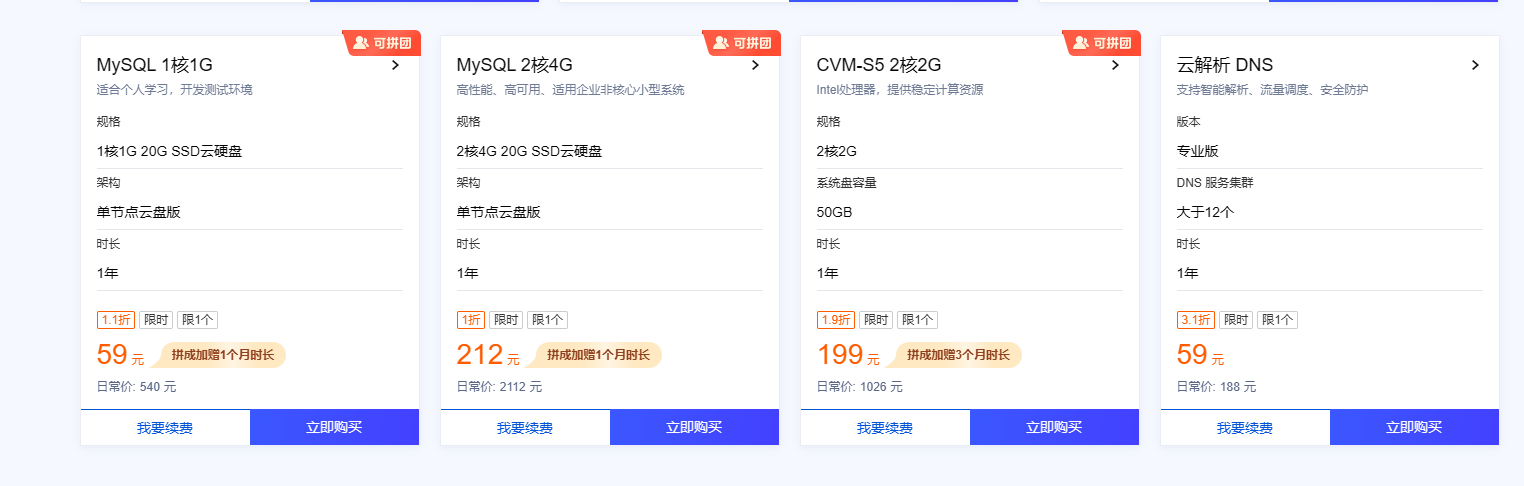Click the 可拼团 badge on CVM-S5 2核2G card
The width and height of the screenshot is (1524, 486).
pos(1102,43)
